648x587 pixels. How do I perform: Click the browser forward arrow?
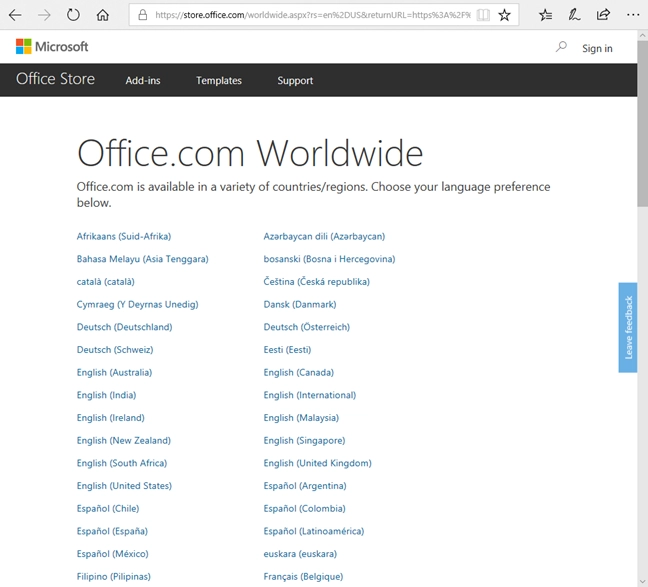pyautogui.click(x=44, y=15)
